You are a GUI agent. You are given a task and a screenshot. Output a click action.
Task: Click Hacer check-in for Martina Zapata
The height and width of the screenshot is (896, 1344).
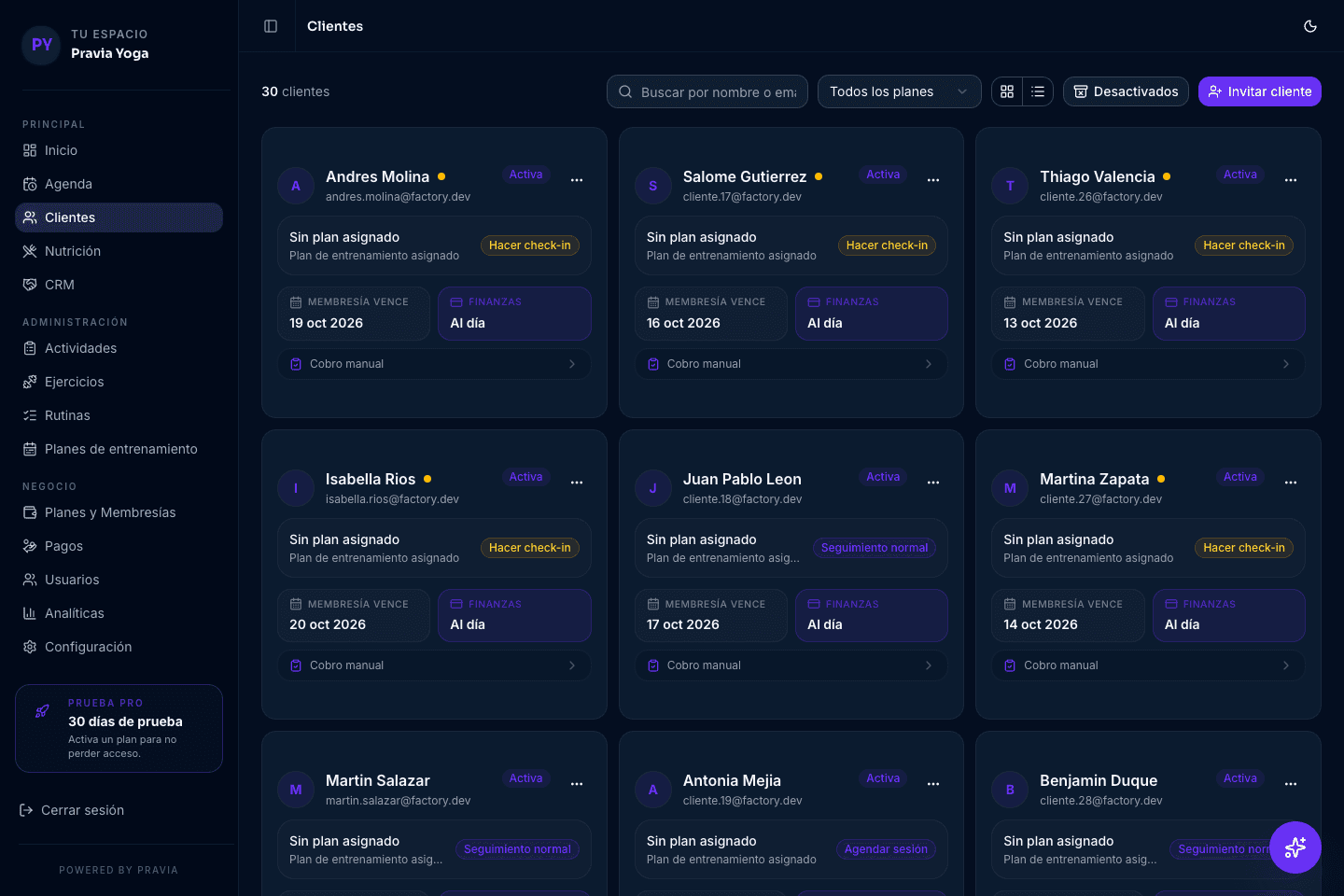click(1244, 548)
